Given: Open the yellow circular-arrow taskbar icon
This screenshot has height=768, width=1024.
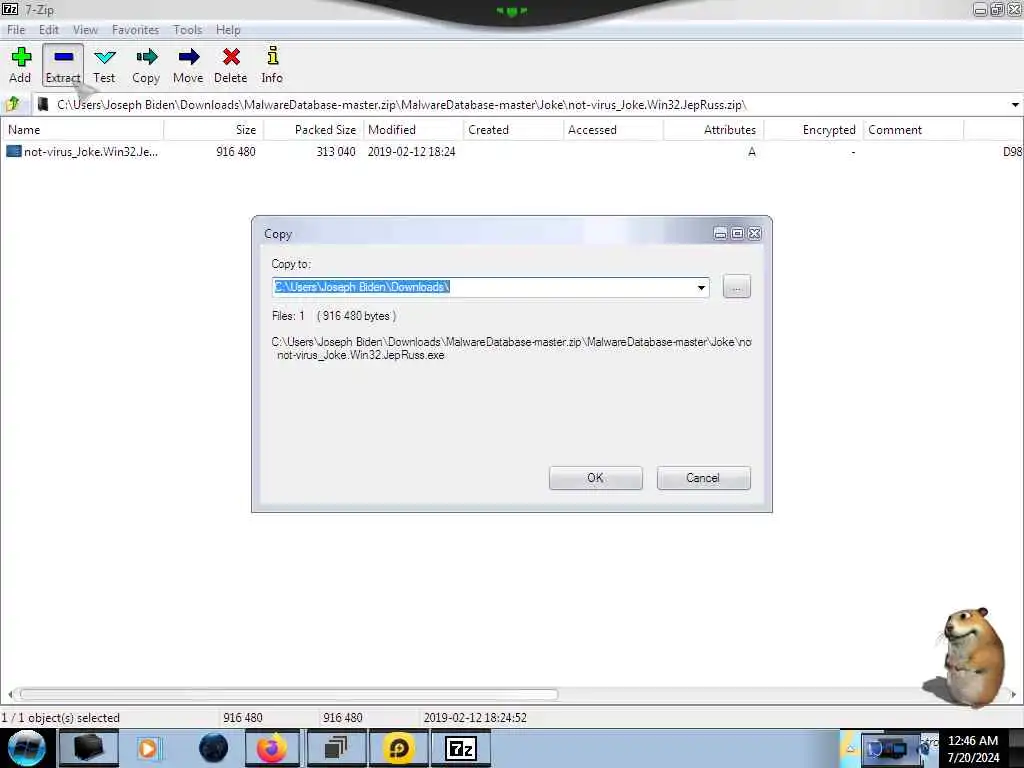Looking at the screenshot, I should (398, 748).
